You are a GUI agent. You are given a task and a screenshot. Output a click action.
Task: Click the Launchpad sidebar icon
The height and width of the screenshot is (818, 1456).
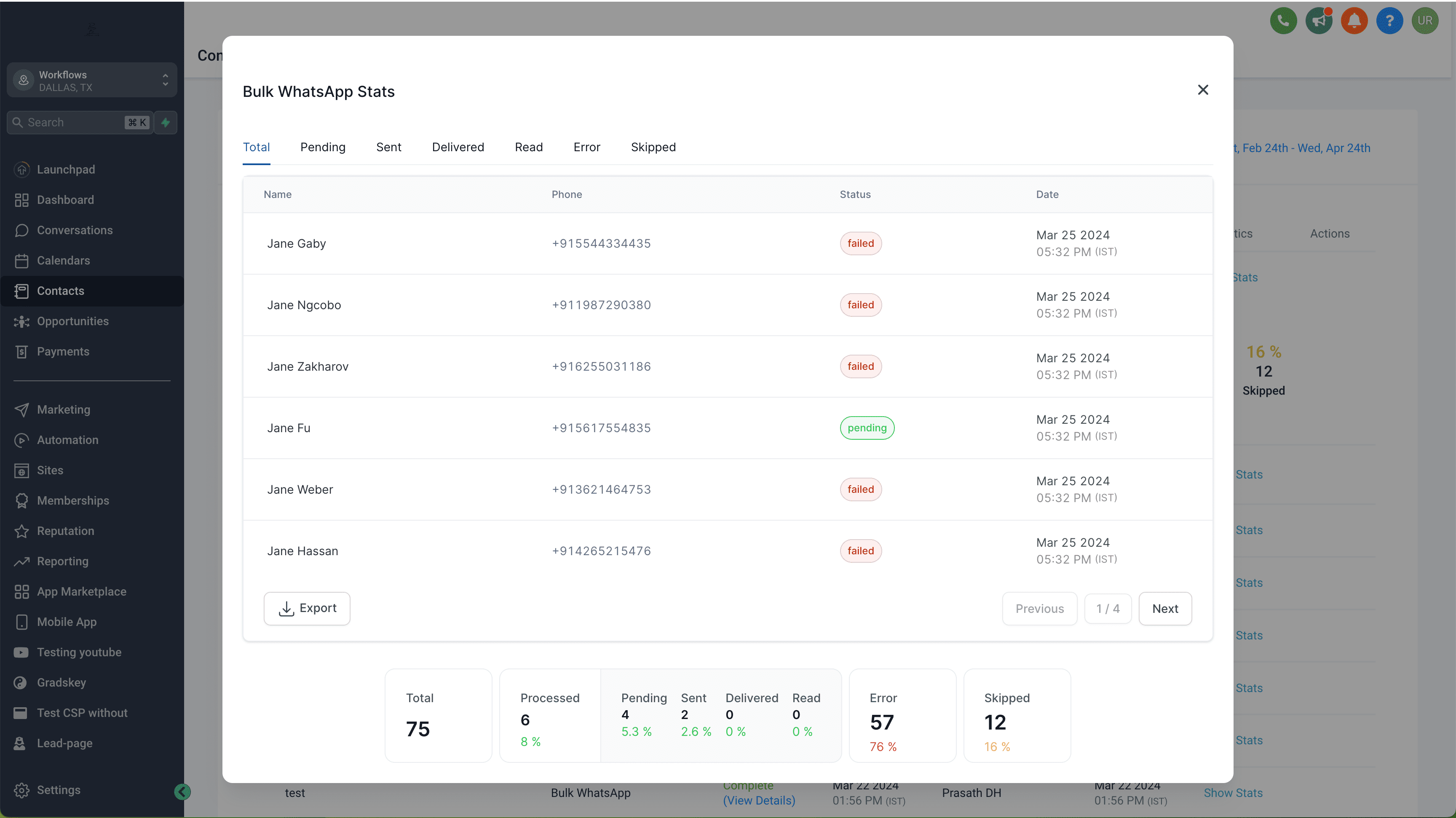[21, 169]
